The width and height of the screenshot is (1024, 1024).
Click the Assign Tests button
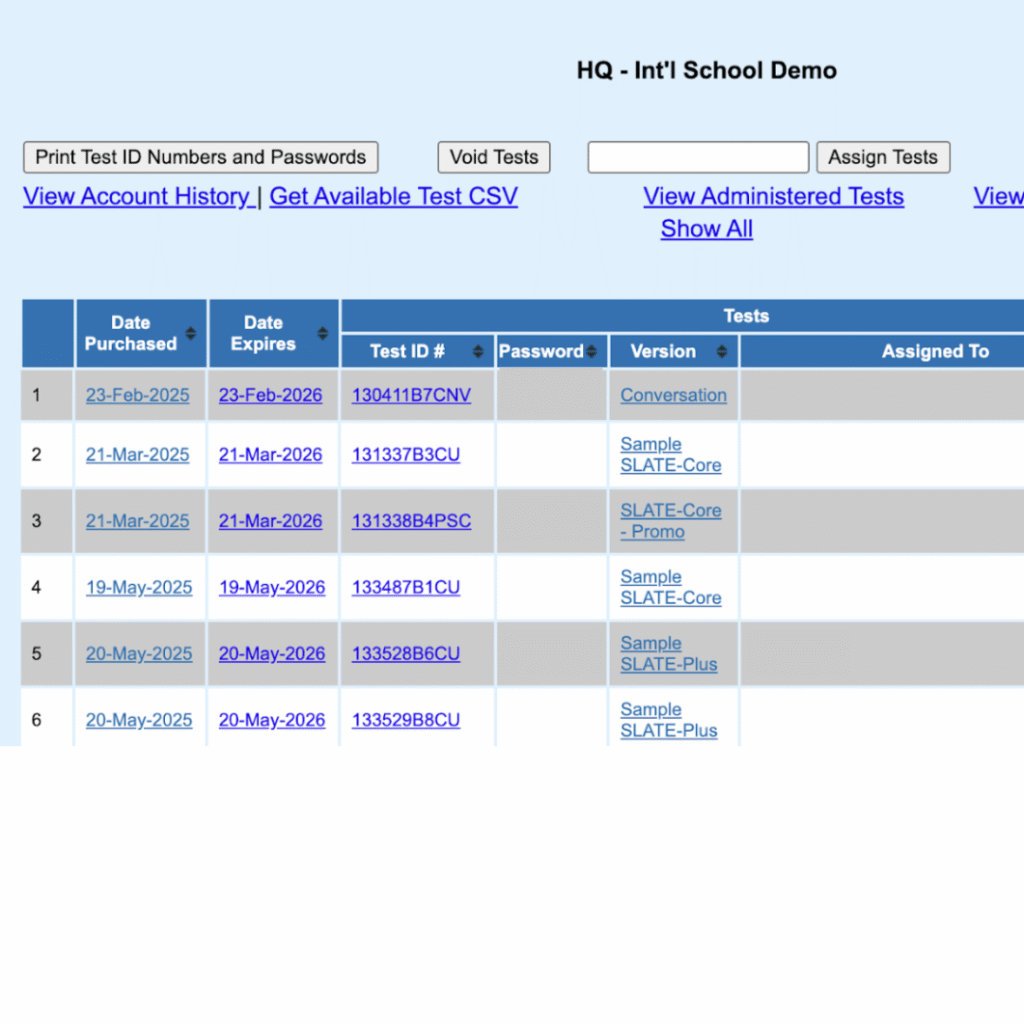[x=882, y=157]
